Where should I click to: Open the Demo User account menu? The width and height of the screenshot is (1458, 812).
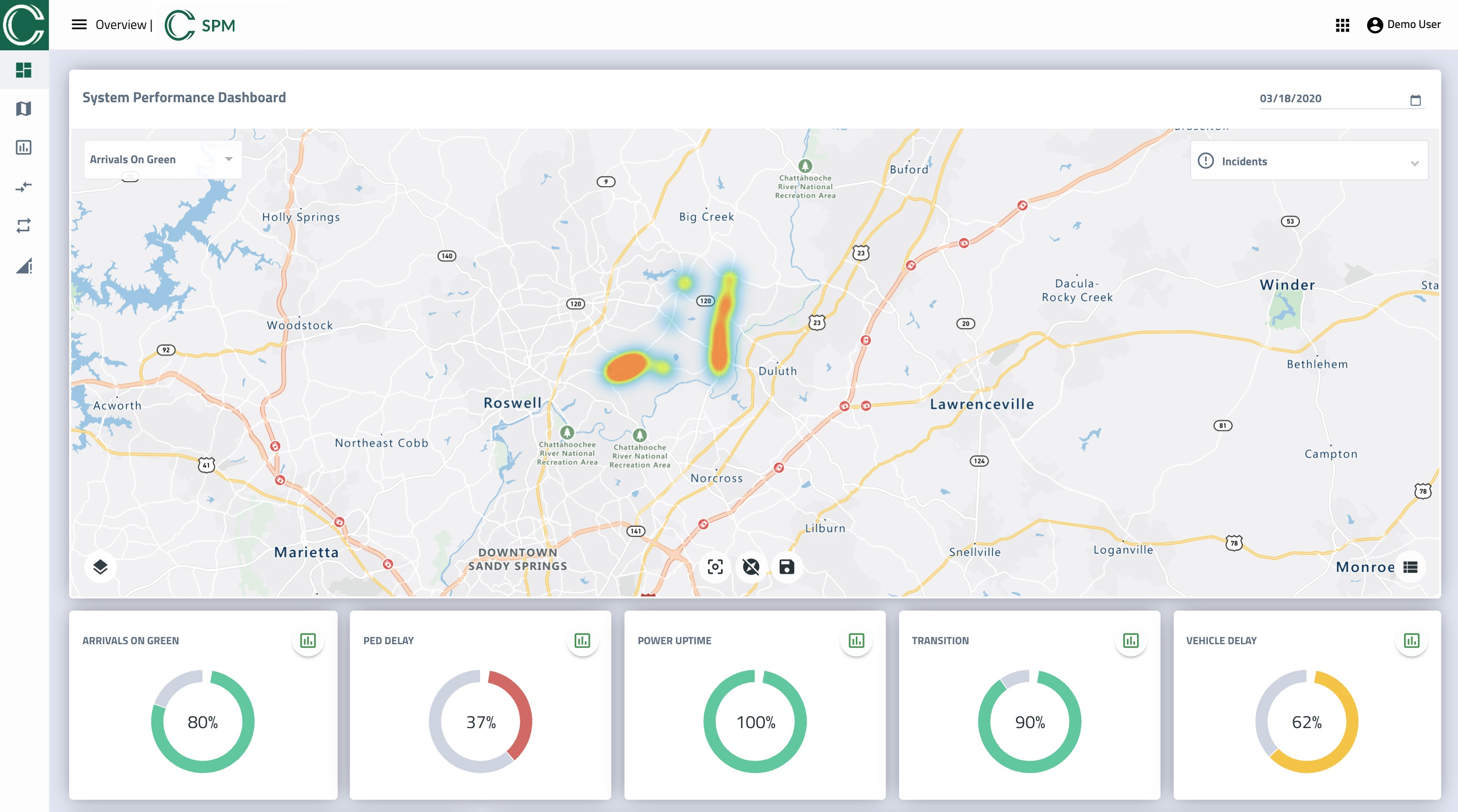(x=1404, y=25)
